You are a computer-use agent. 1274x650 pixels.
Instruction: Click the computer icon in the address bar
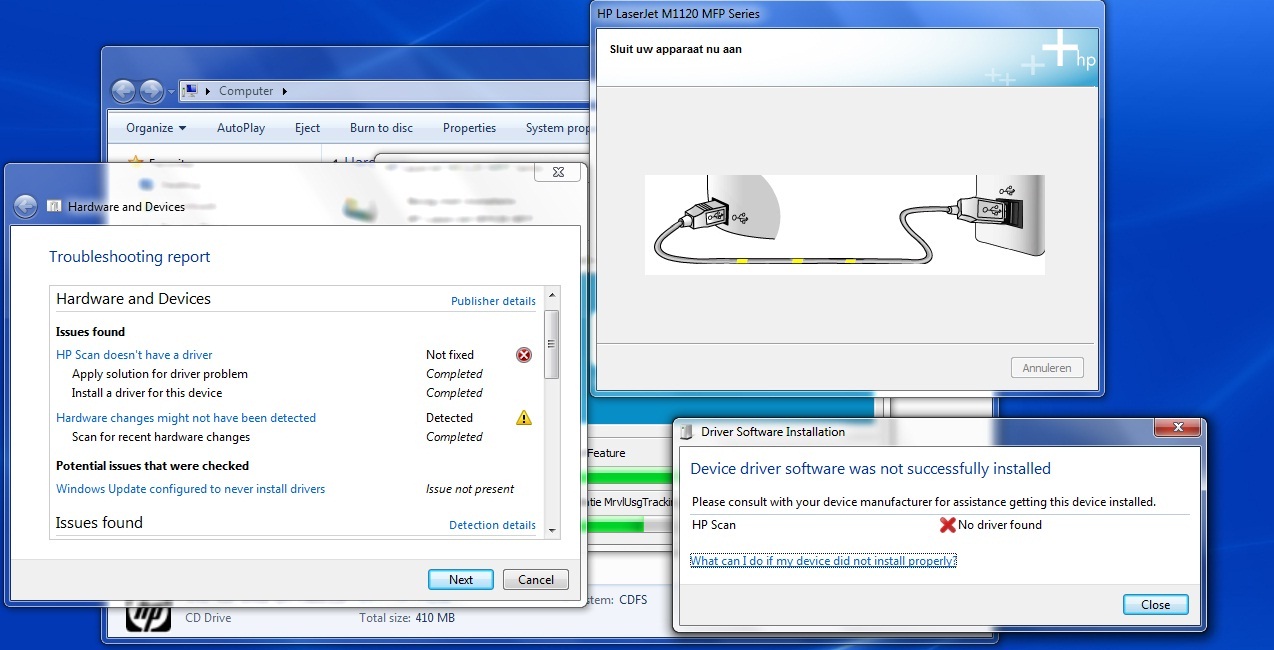coord(190,91)
